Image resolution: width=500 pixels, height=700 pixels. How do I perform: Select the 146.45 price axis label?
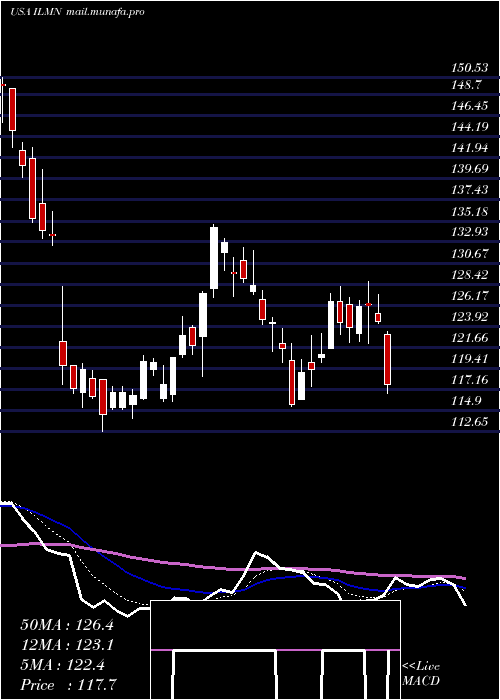(x=469, y=106)
